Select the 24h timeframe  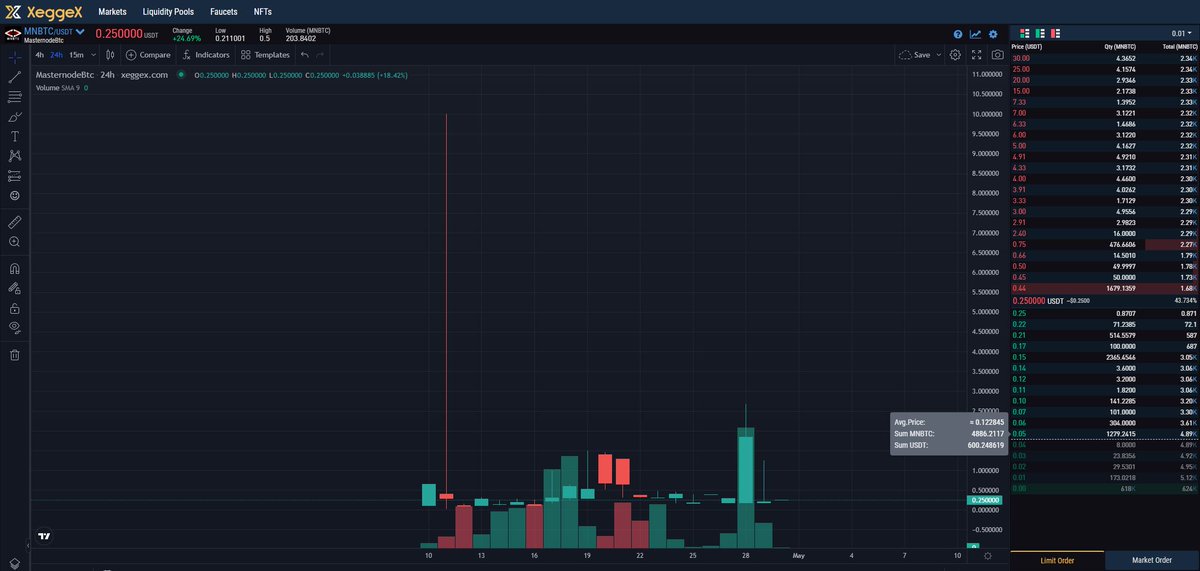(x=57, y=55)
